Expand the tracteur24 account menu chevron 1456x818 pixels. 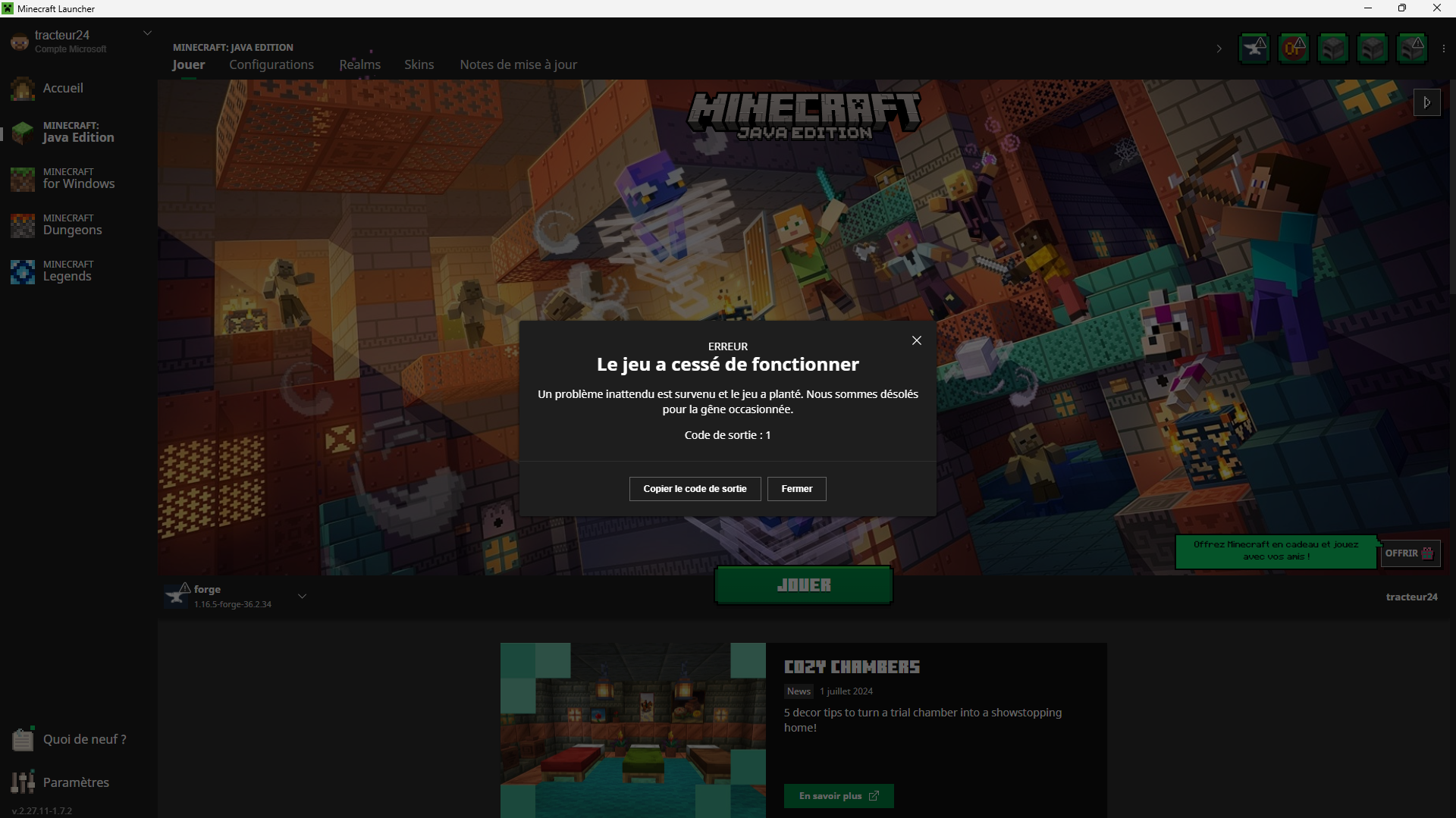(x=148, y=33)
